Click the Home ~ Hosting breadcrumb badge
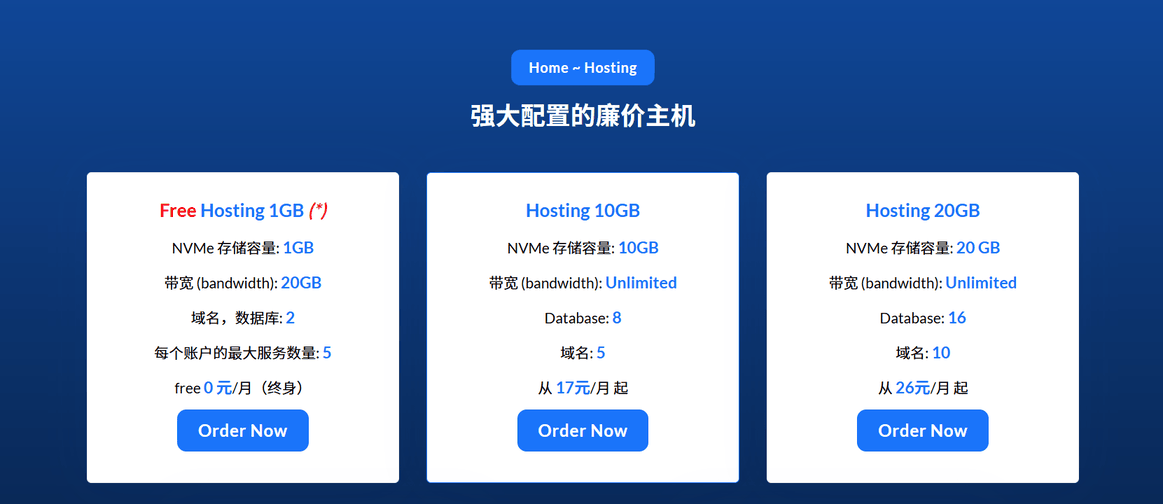 pos(582,68)
